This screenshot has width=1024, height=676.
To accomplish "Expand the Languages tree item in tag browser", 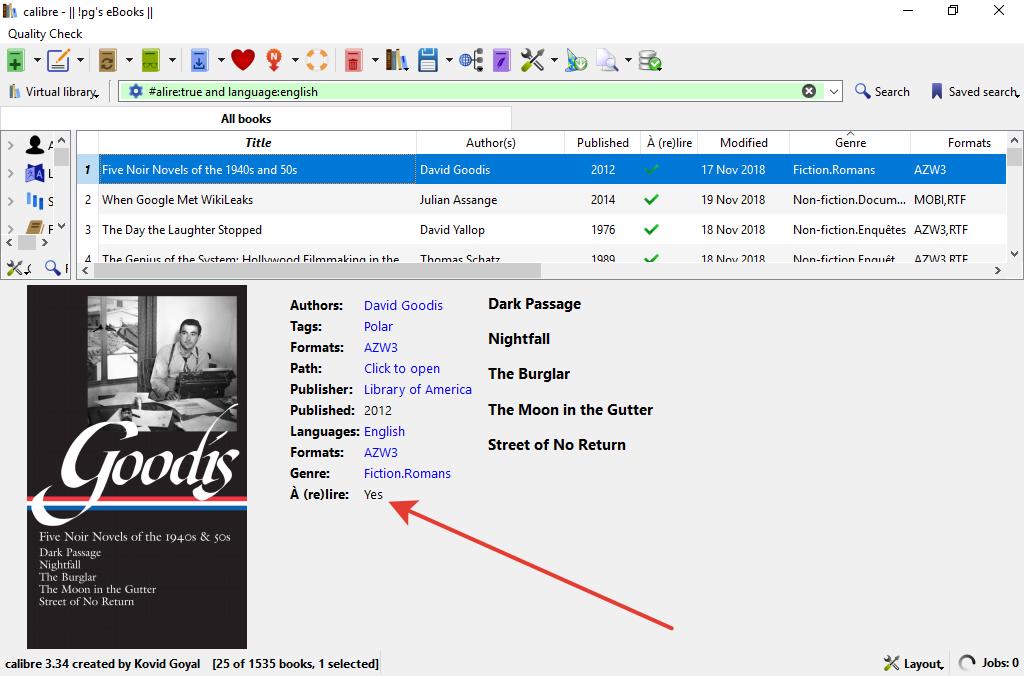I will coord(10,173).
